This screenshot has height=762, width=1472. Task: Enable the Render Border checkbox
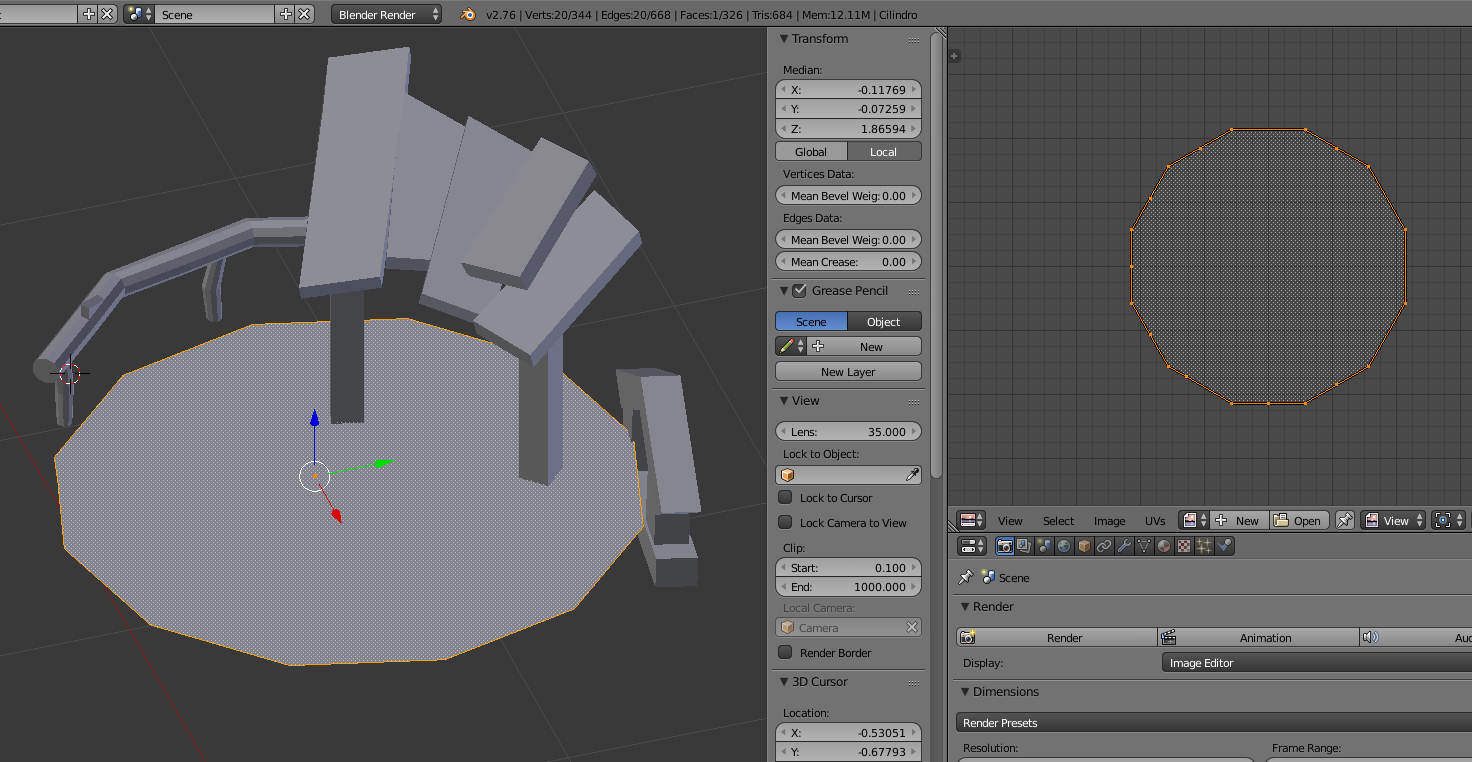coord(786,653)
